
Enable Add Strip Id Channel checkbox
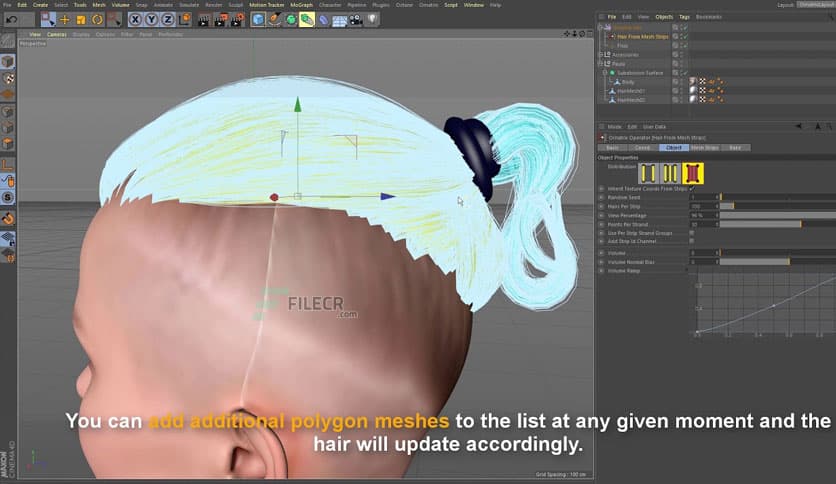(692, 241)
